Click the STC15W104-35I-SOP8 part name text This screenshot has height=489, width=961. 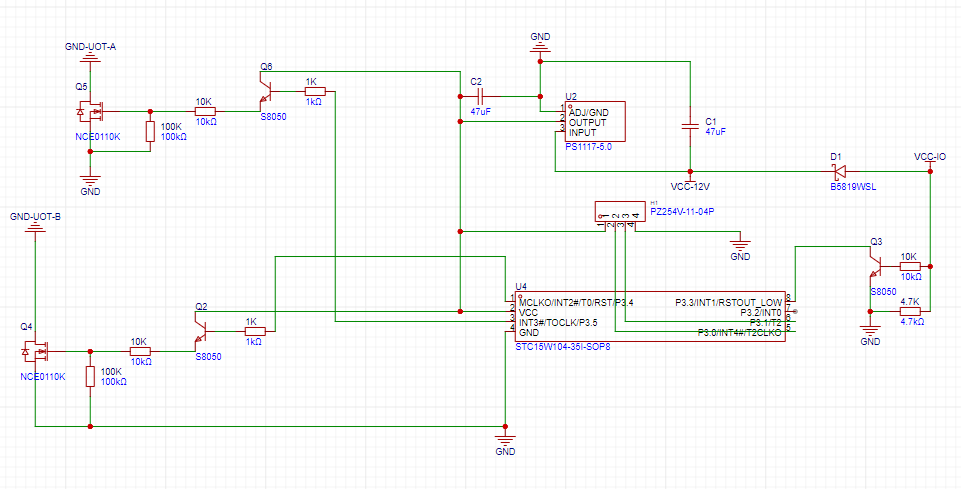563,347
